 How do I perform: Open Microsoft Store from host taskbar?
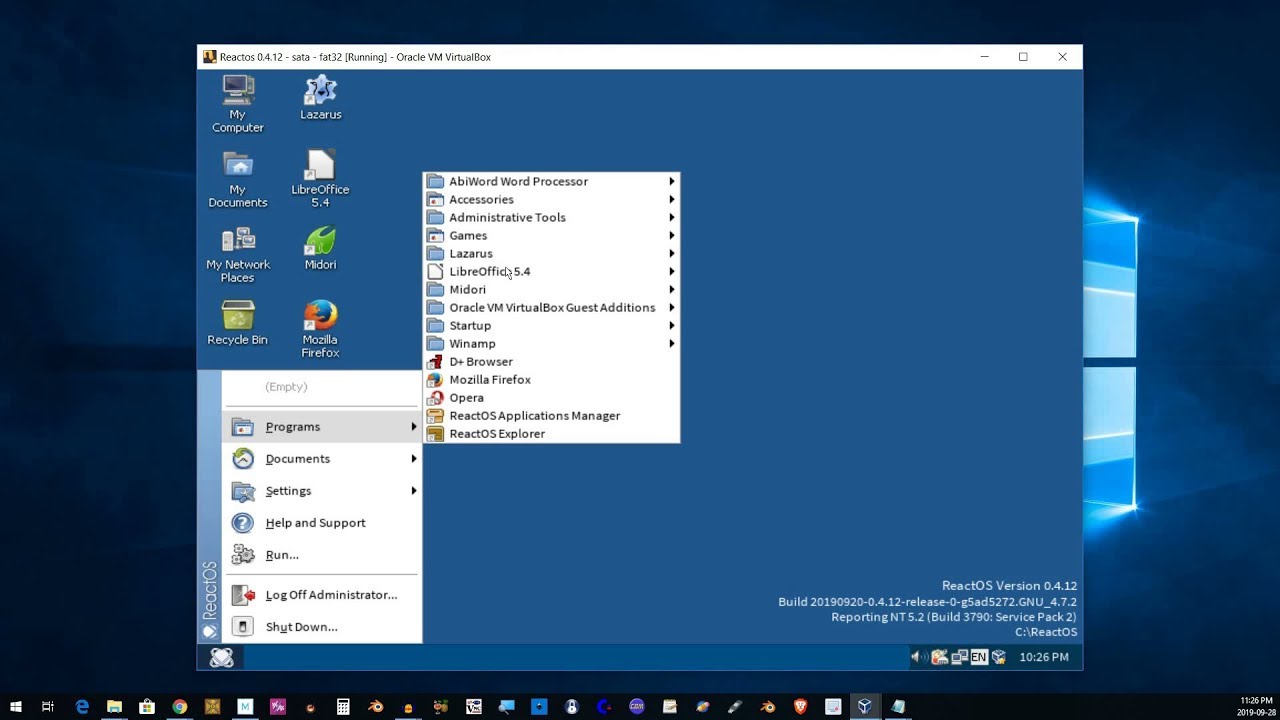coord(147,706)
